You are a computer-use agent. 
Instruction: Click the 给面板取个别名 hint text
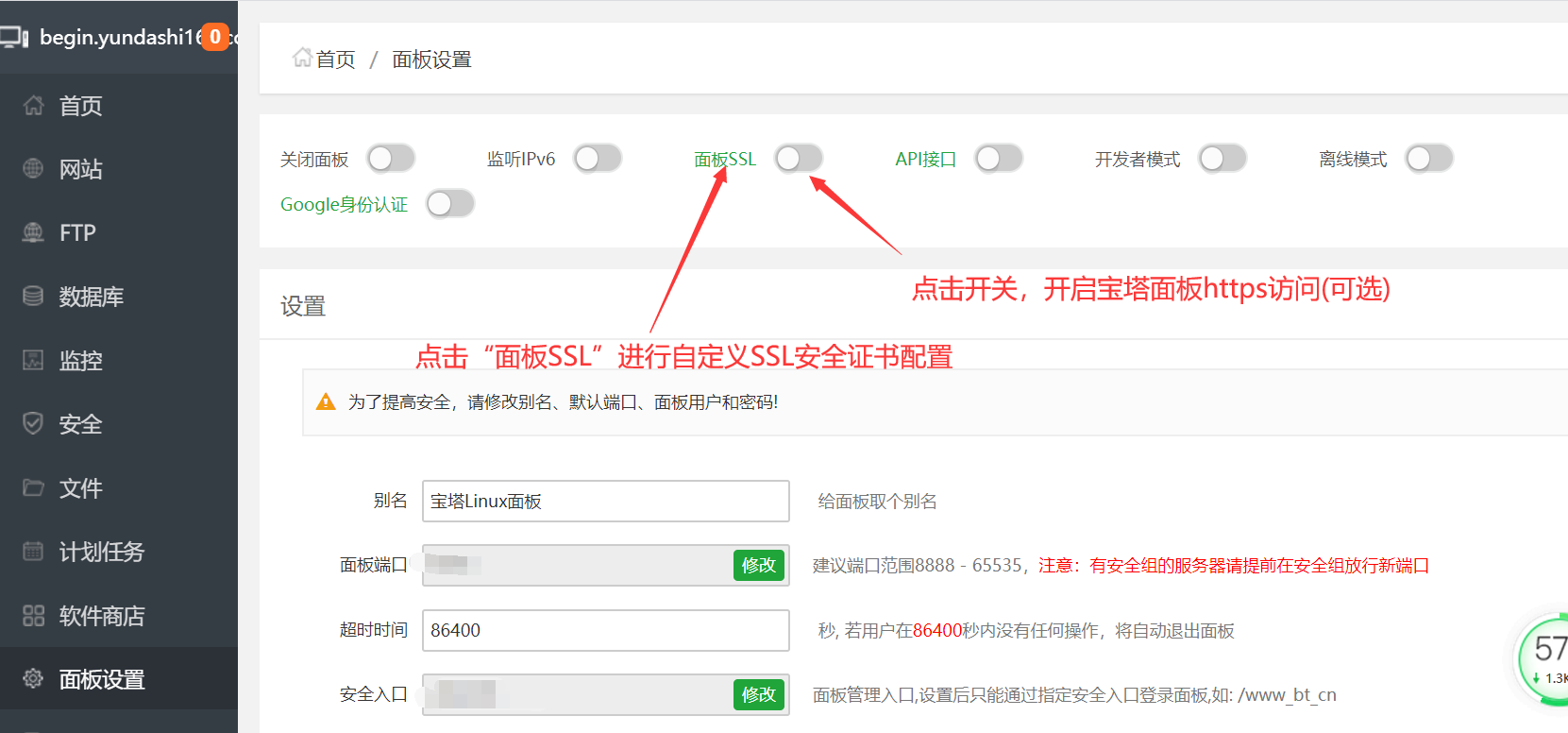pos(877,501)
